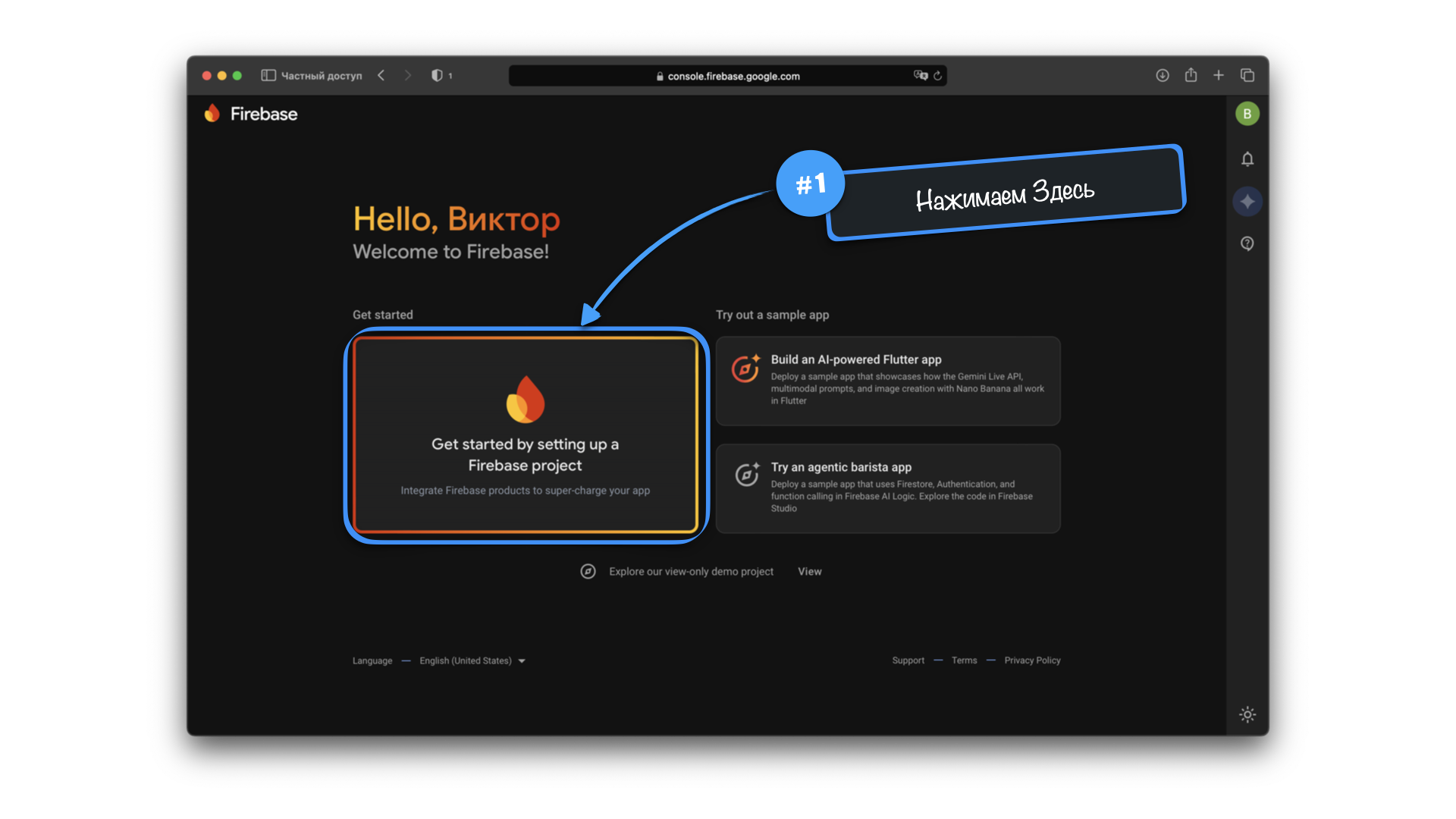Click the Safari sidebar toggle icon
The width and height of the screenshot is (1456, 819).
pyautogui.click(x=268, y=75)
